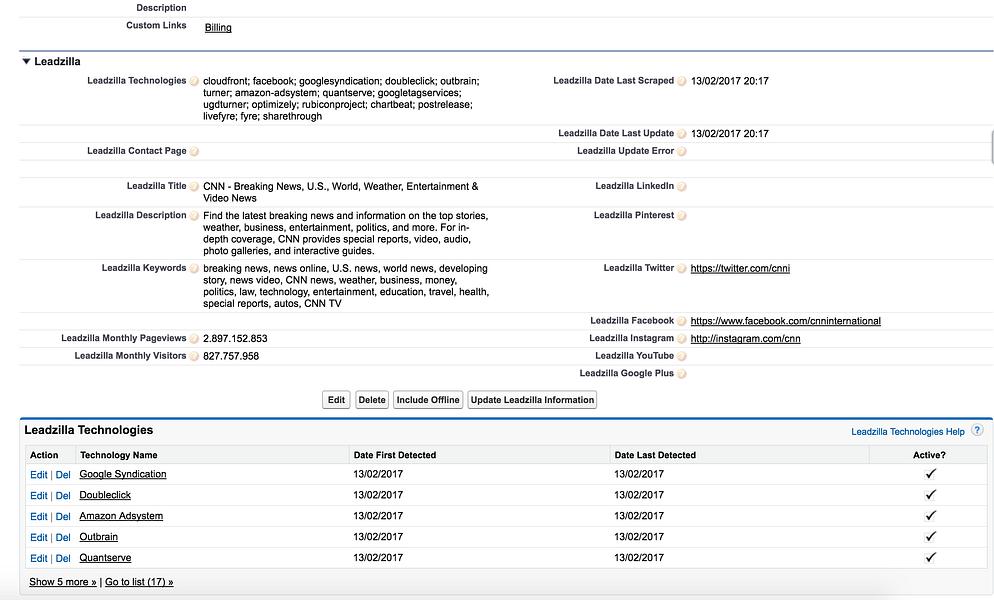Click Active checkmark for Google Syndication
The width and height of the screenshot is (994, 600).
pyautogui.click(x=930, y=474)
